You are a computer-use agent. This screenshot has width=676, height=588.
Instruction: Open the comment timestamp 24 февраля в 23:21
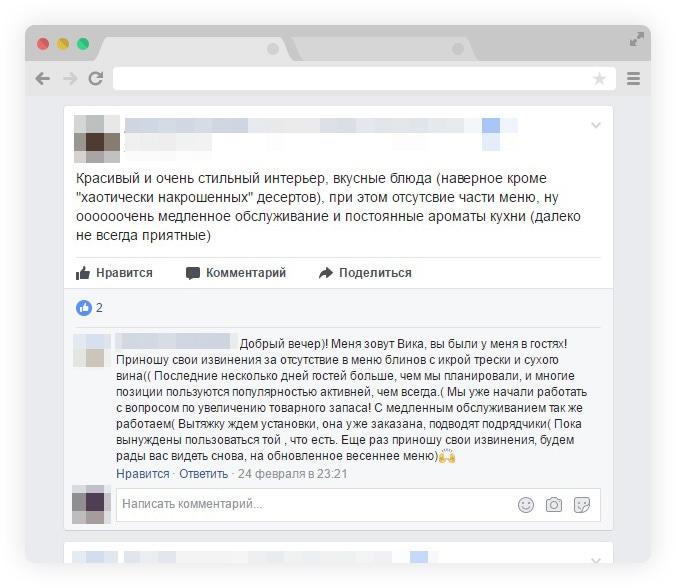click(x=292, y=474)
